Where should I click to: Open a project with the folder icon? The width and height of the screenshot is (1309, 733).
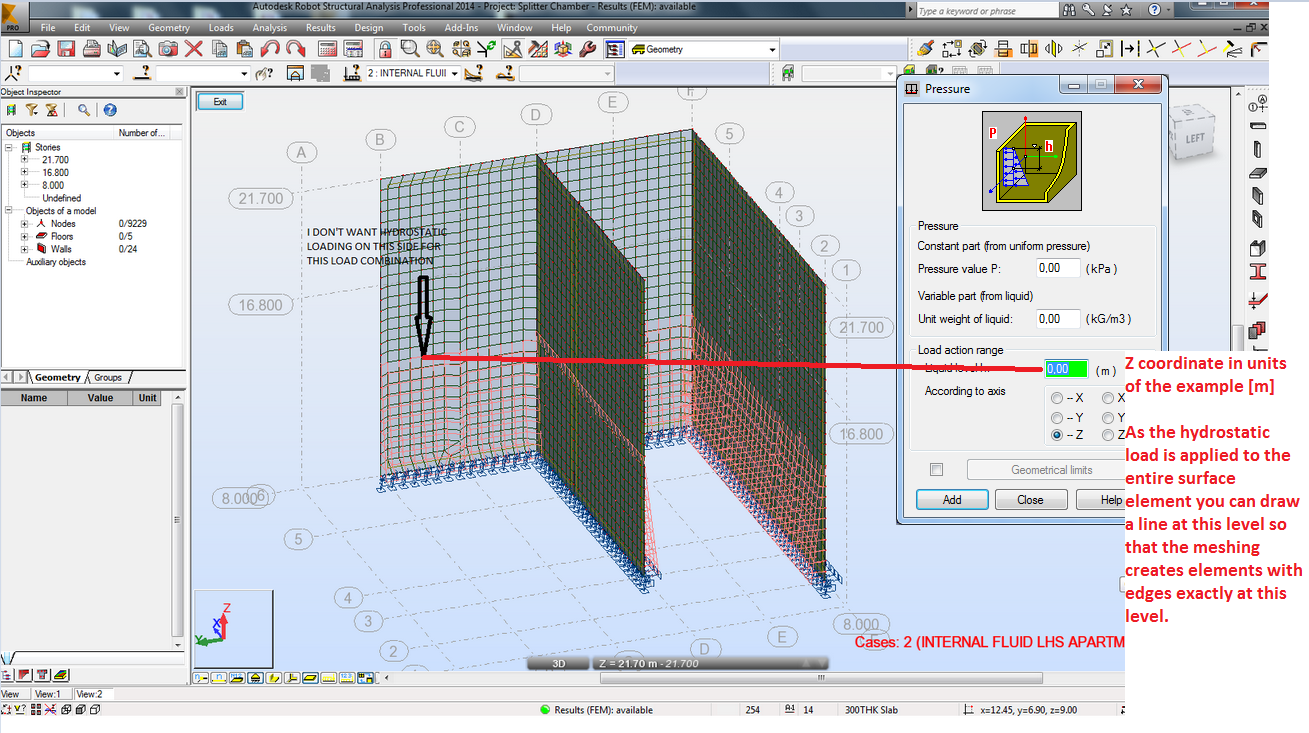40,49
